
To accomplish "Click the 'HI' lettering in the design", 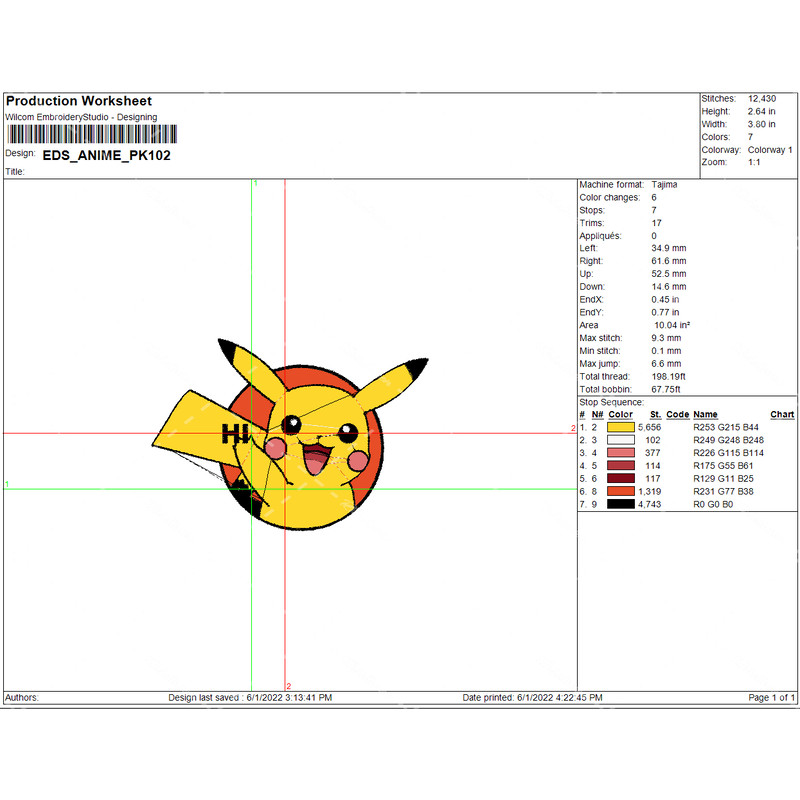I will click(x=234, y=433).
